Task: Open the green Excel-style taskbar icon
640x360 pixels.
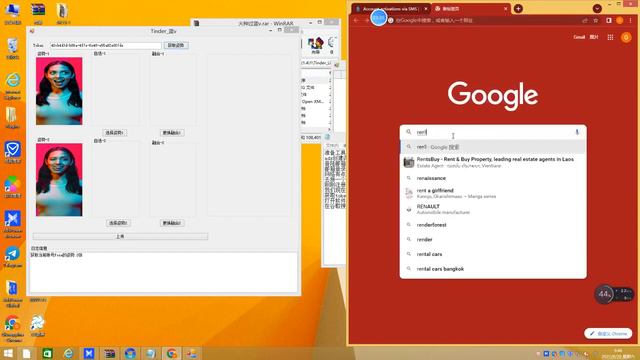Action: 47,353
